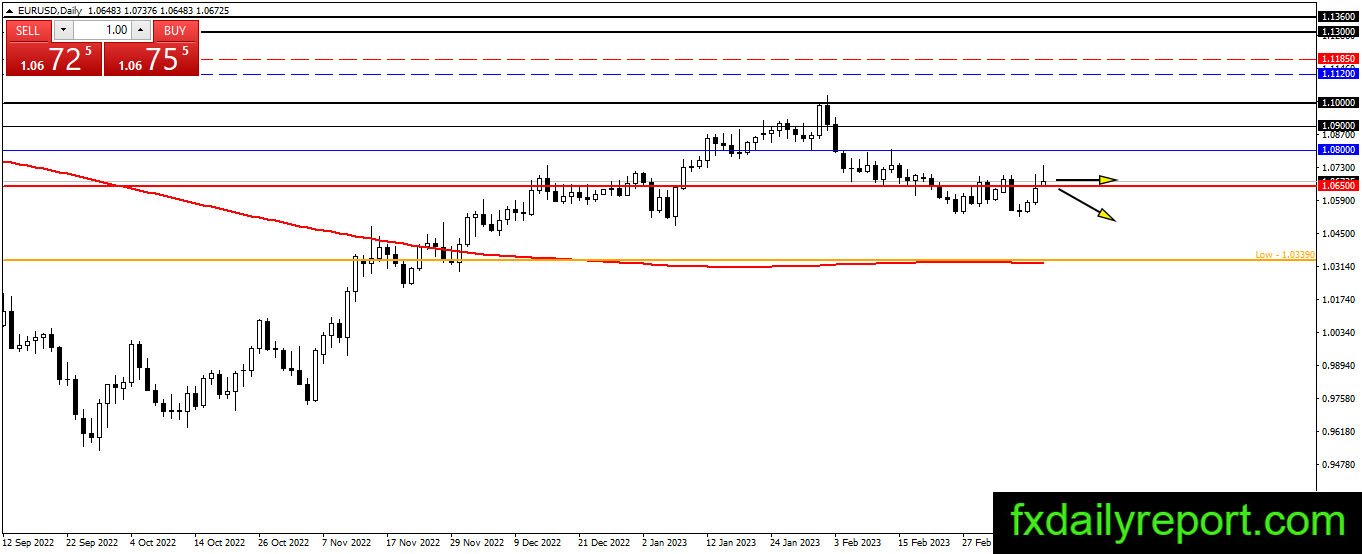Click the SELL button

coord(28,30)
